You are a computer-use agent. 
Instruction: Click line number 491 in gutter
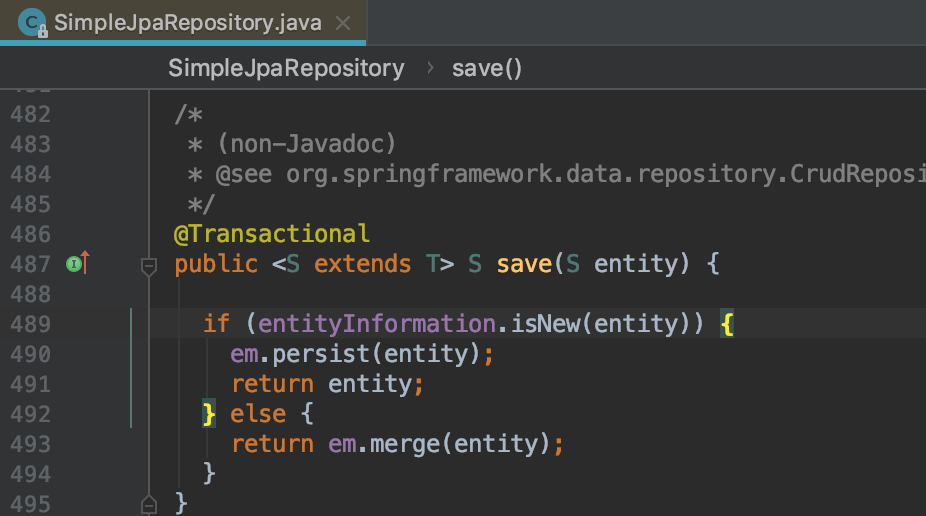tap(31, 384)
